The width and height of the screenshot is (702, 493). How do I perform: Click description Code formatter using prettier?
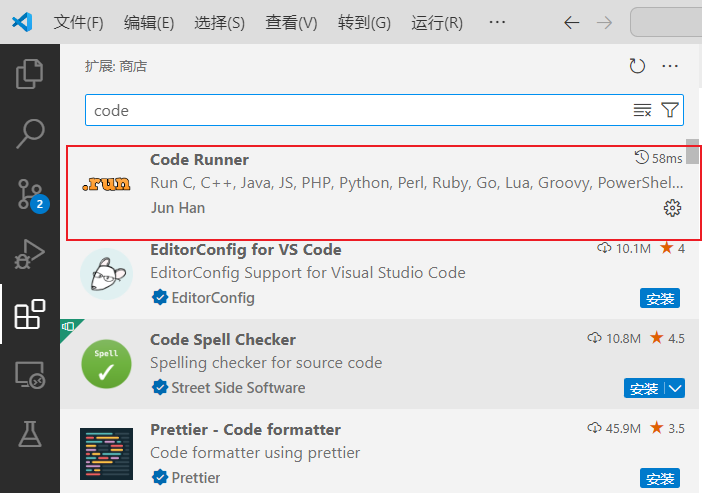(x=255, y=453)
